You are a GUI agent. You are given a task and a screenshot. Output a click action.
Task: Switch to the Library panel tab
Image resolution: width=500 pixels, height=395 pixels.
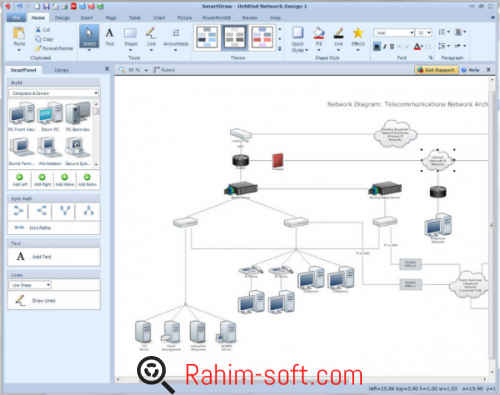coord(62,70)
